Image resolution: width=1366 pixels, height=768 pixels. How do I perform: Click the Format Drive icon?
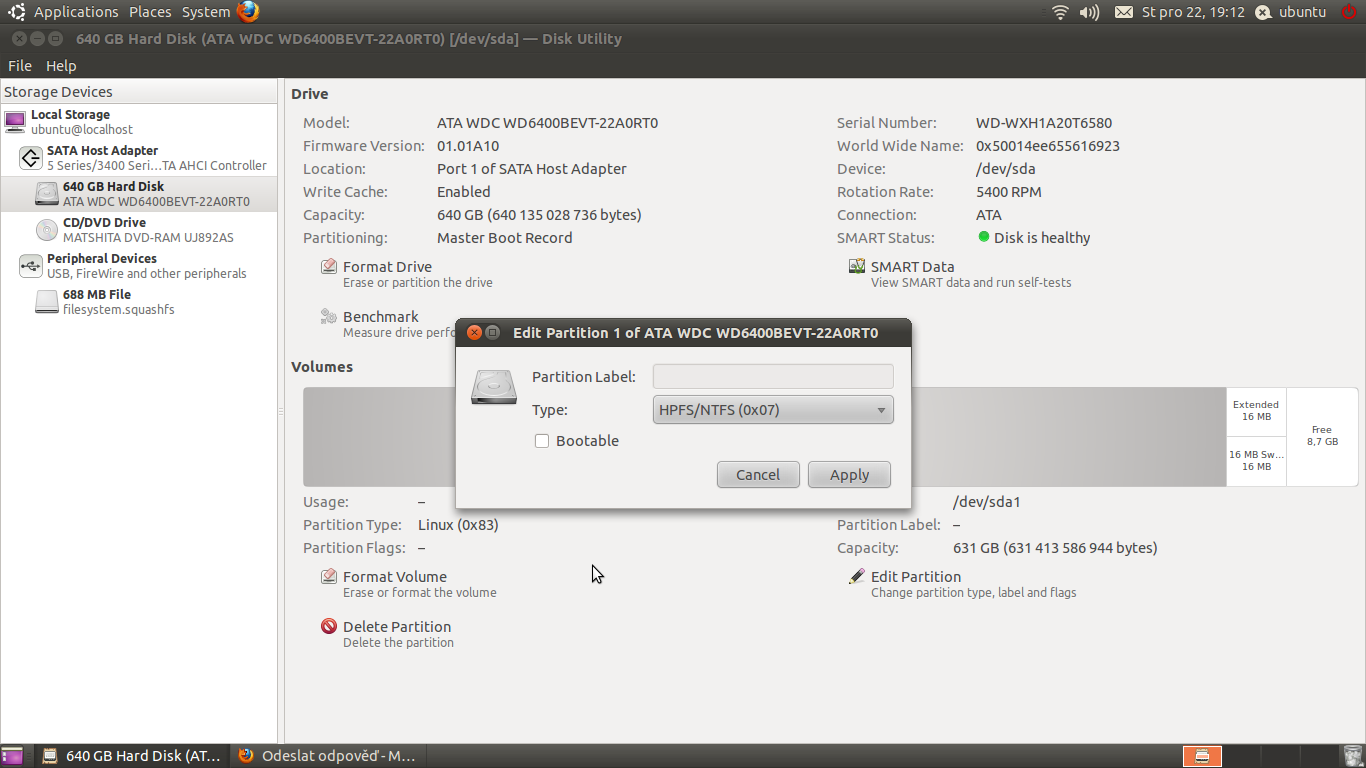[328, 267]
